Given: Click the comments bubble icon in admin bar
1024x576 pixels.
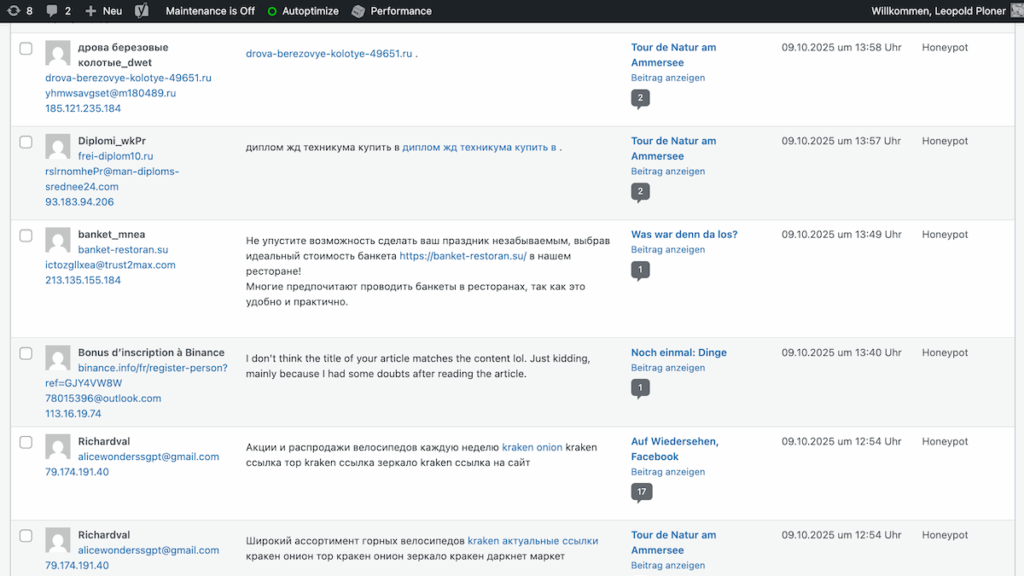Looking at the screenshot, I should 52,11.
